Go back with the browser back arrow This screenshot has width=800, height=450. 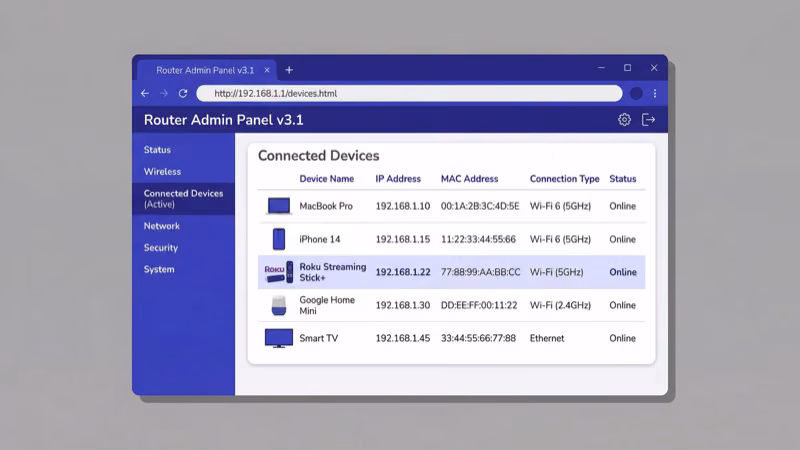(x=145, y=93)
